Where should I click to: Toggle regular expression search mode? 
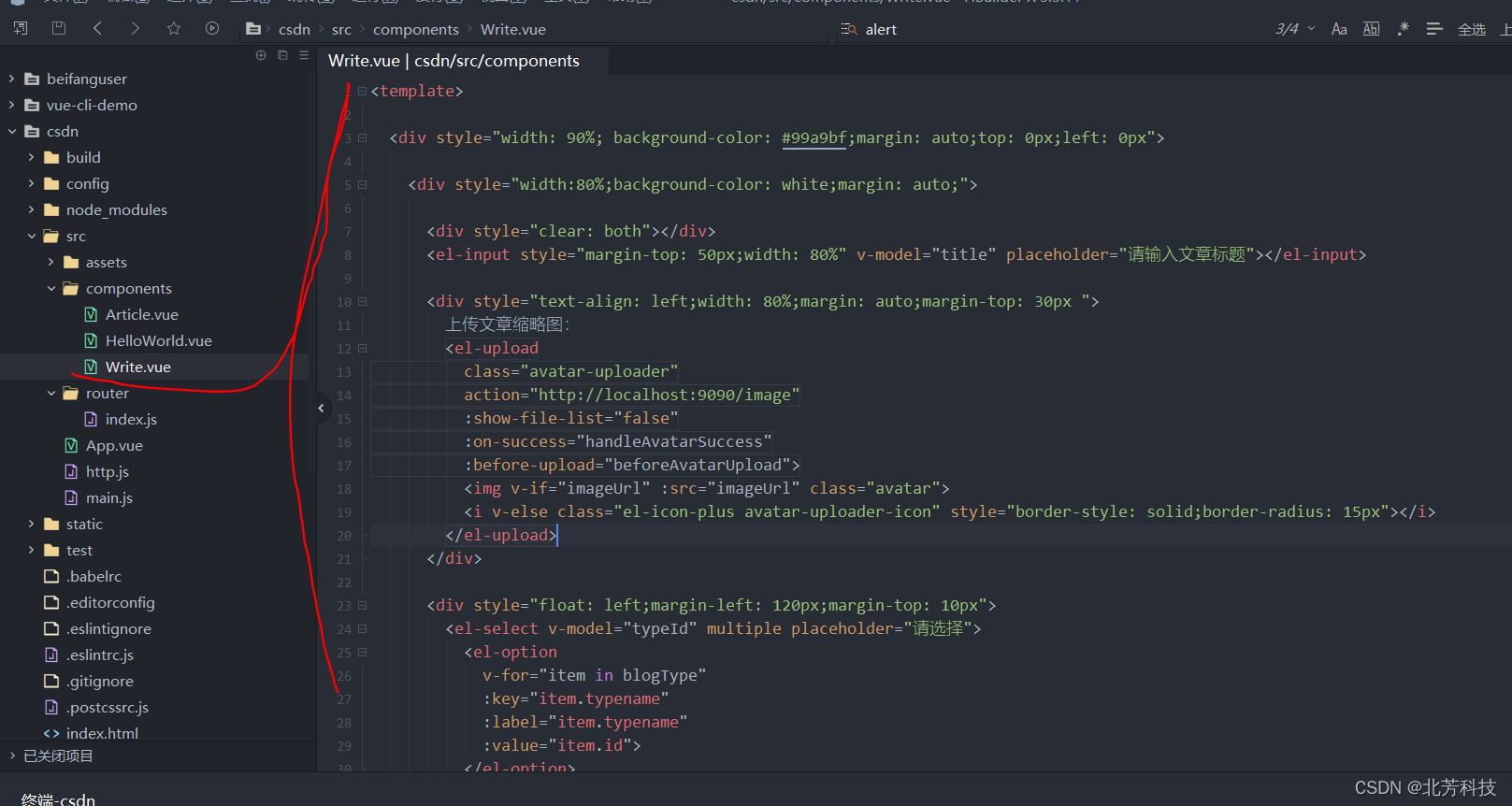(x=1403, y=29)
